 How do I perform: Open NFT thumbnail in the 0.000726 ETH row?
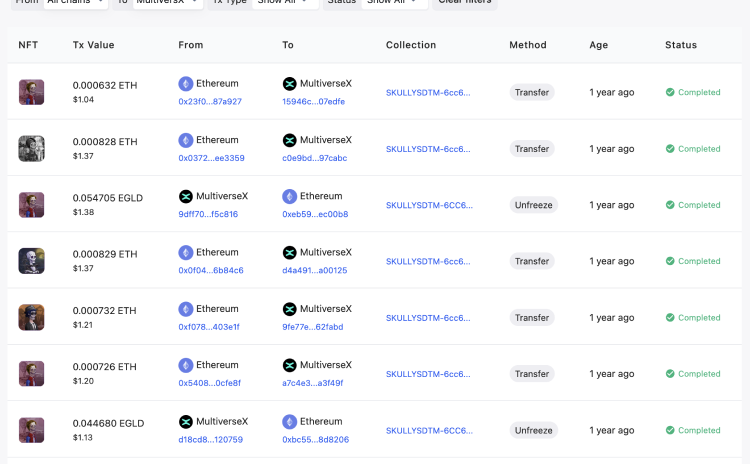click(x=32, y=374)
